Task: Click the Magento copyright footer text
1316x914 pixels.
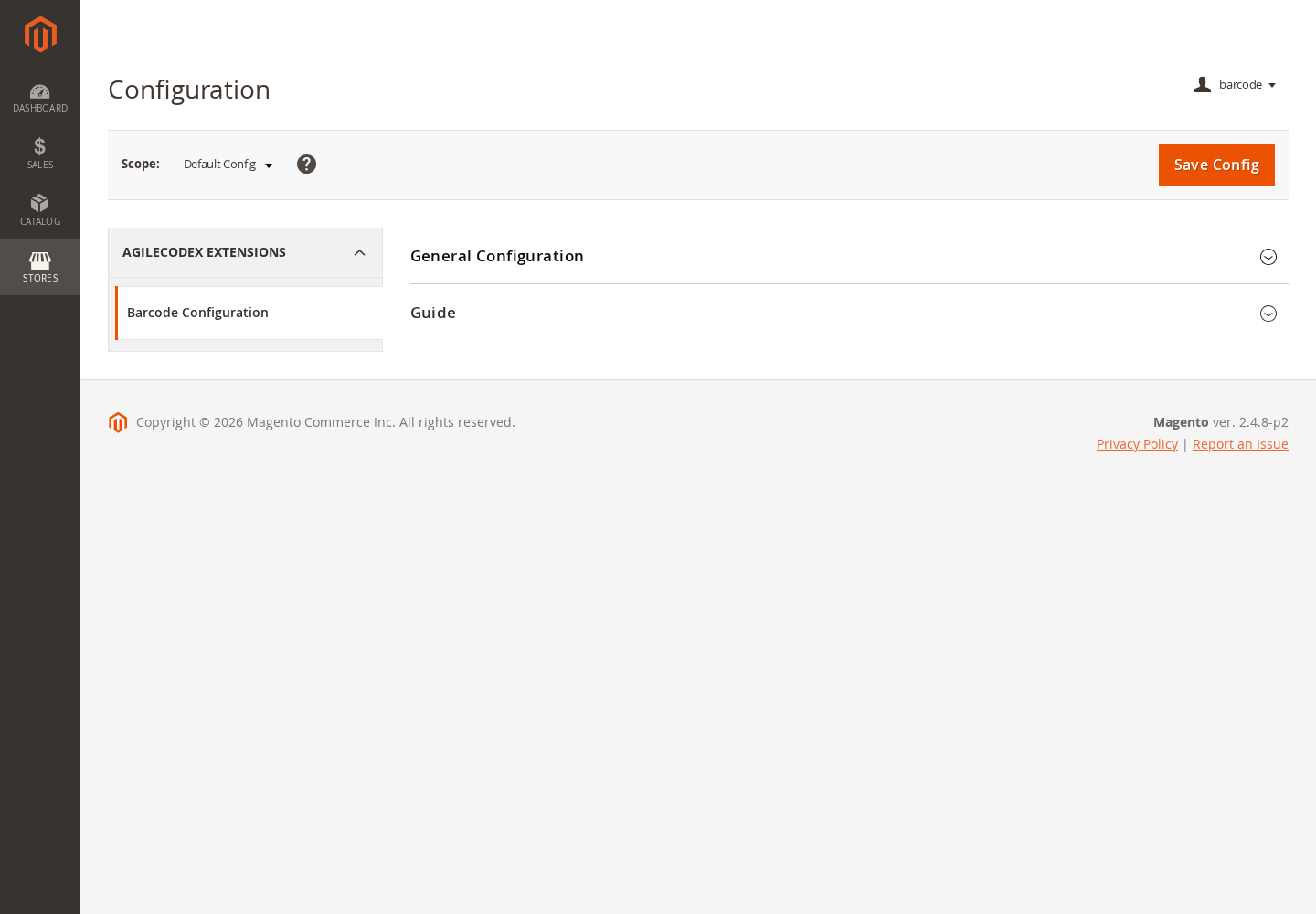Action: [x=325, y=422]
